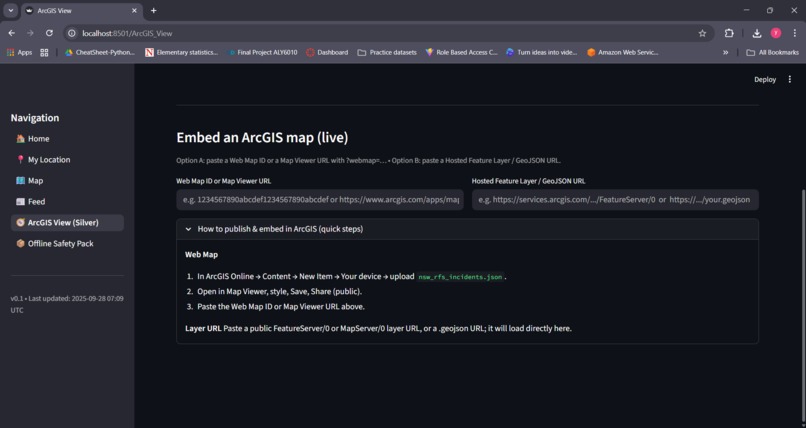This screenshot has height=428, width=806.
Task: Click the Navigation sidebar heading
Action: coord(35,118)
